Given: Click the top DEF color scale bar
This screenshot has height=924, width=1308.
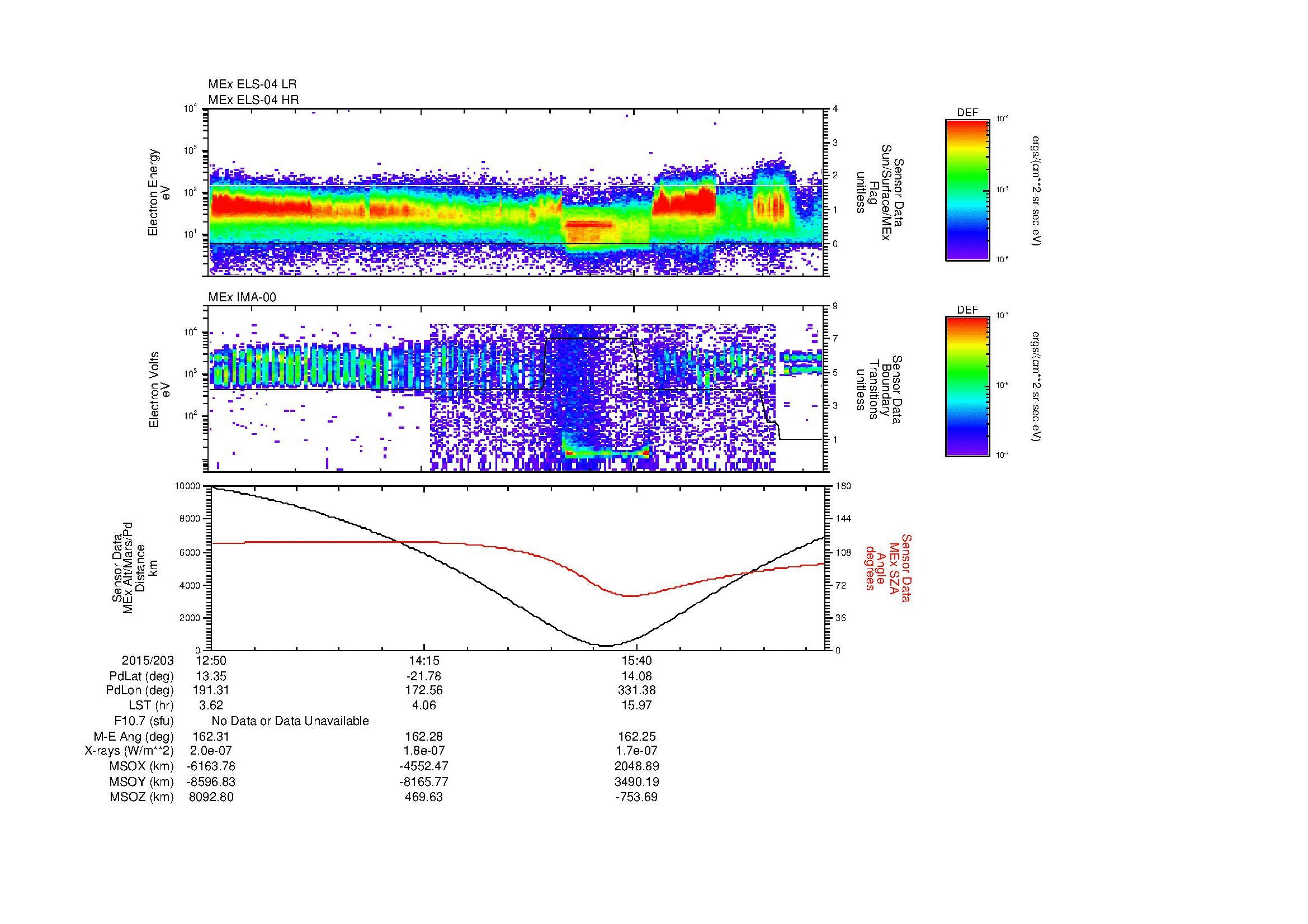Looking at the screenshot, I should (x=967, y=189).
